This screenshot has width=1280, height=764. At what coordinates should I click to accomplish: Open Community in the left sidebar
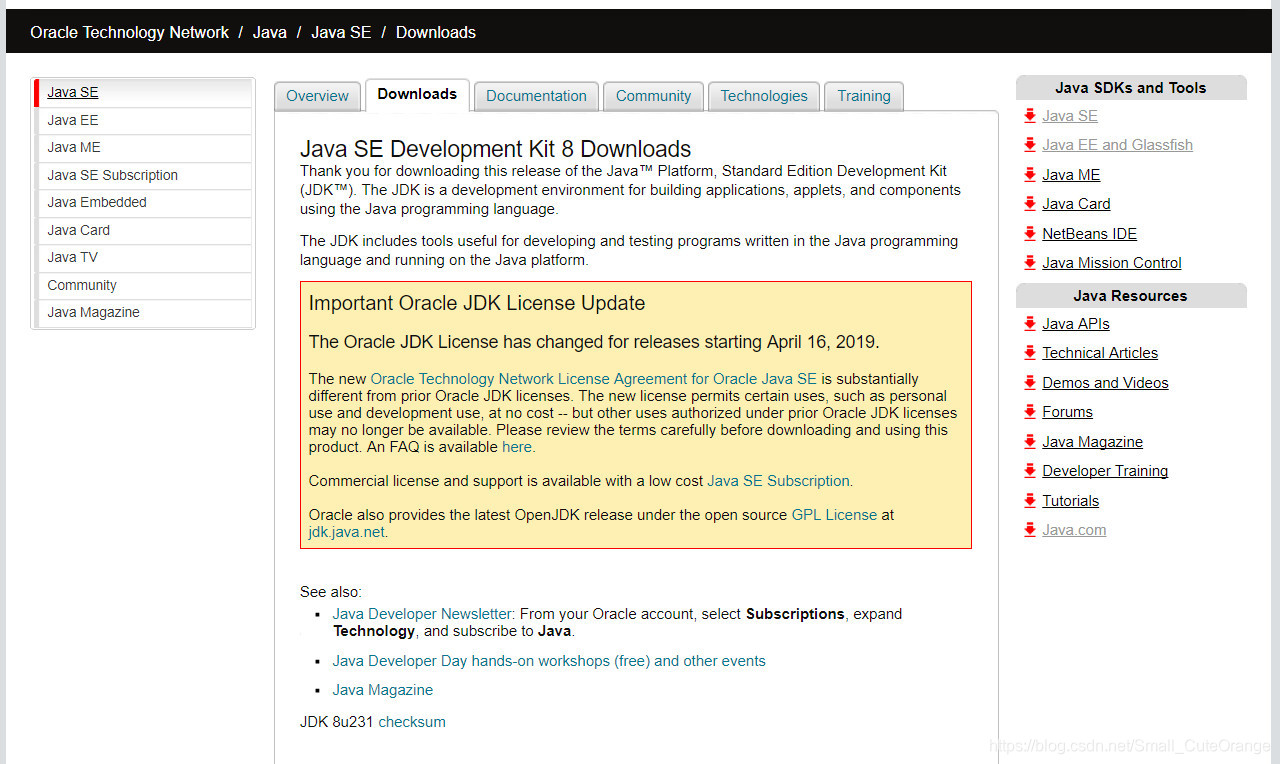[143, 285]
